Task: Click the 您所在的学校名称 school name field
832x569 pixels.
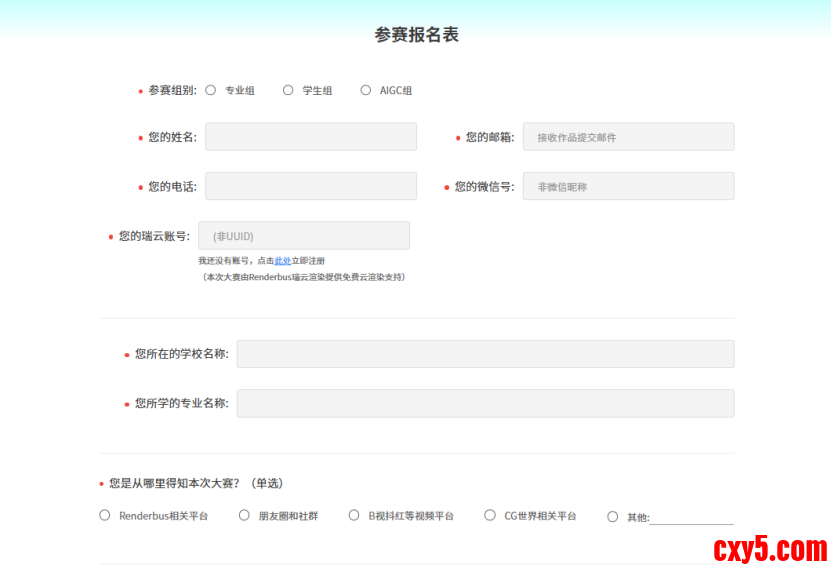Action: (x=485, y=354)
